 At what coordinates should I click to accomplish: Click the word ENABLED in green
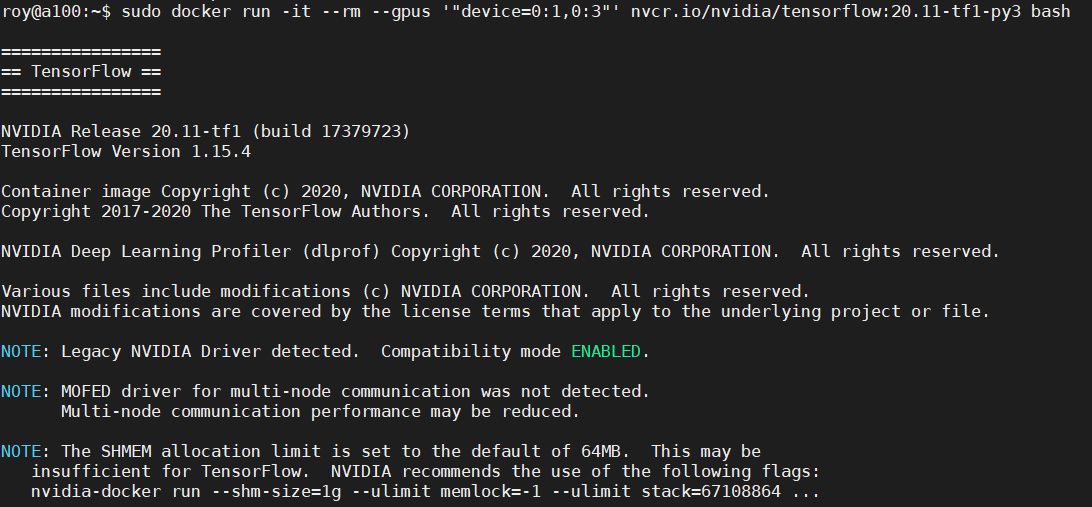click(x=606, y=352)
